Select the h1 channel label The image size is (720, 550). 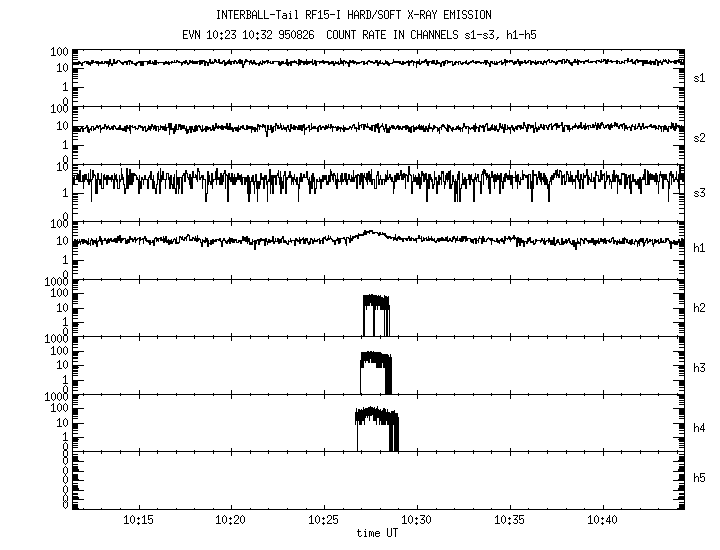click(700, 249)
